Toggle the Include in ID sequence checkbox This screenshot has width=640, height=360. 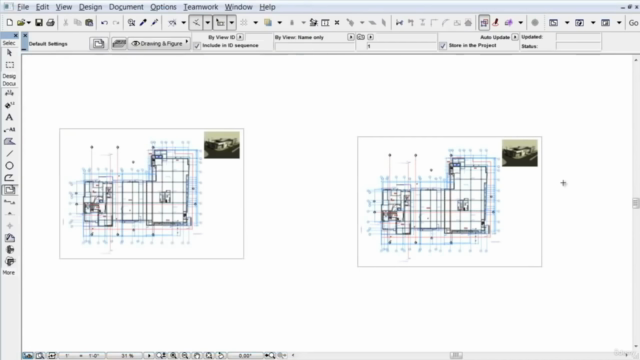[x=197, y=46]
